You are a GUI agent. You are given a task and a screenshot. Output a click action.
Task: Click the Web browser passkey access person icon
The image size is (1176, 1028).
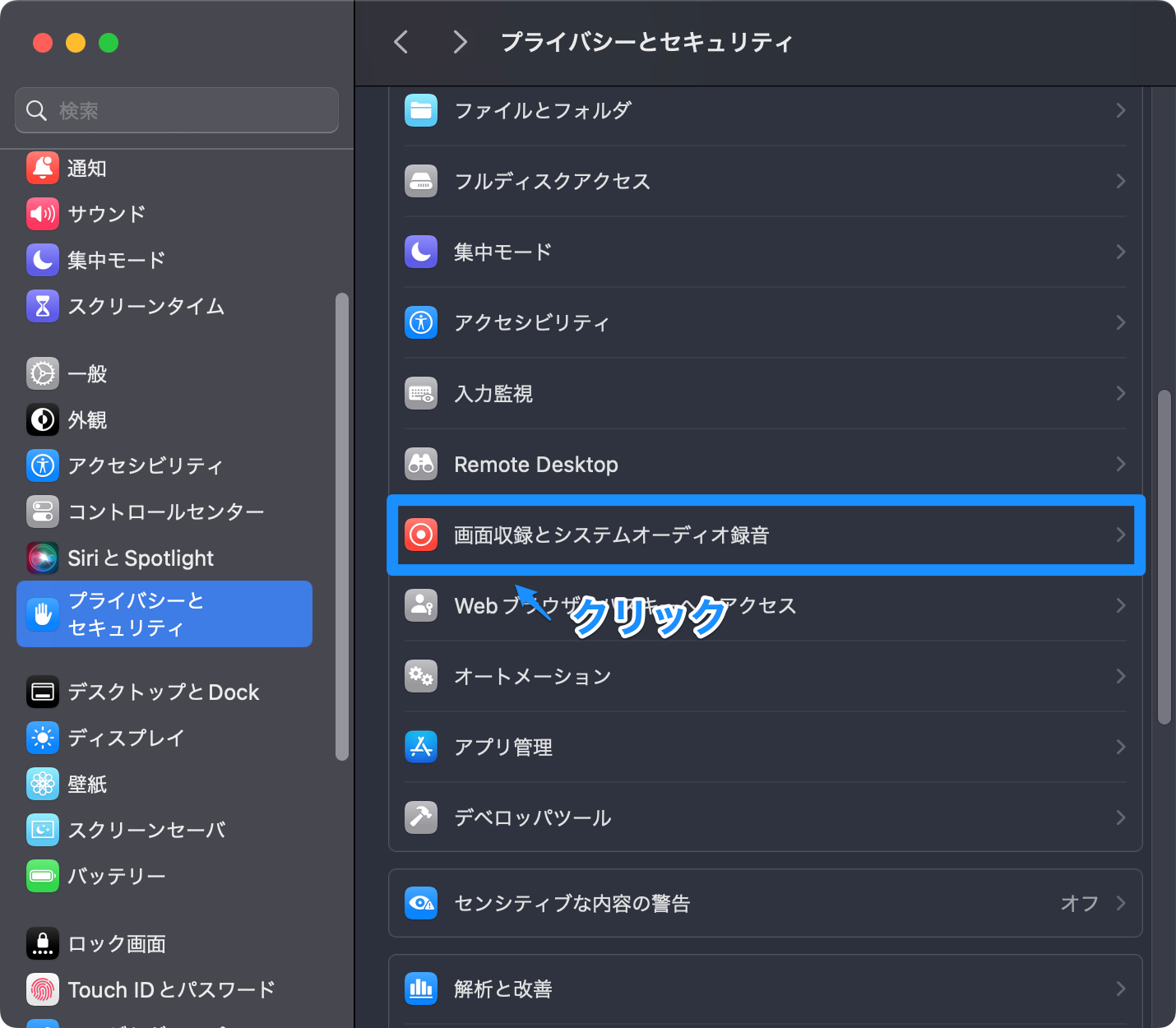(x=421, y=605)
